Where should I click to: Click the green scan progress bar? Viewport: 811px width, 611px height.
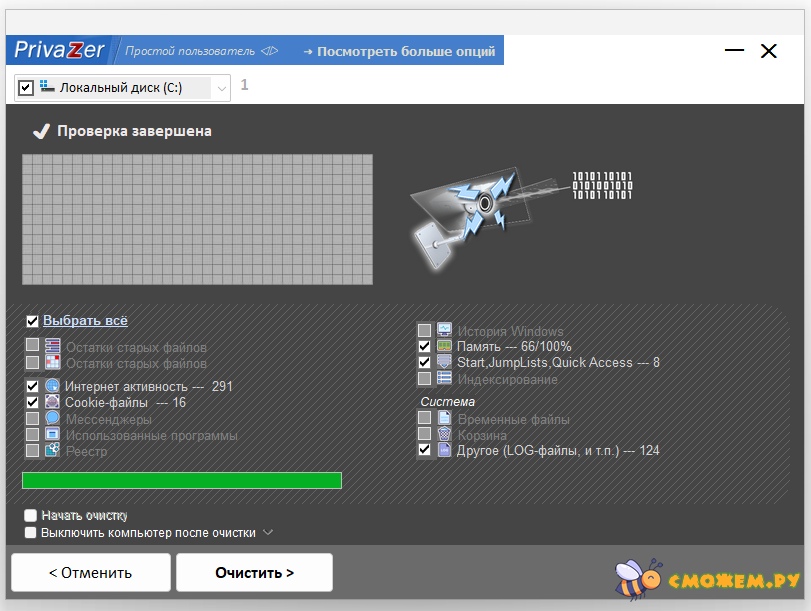coord(182,480)
